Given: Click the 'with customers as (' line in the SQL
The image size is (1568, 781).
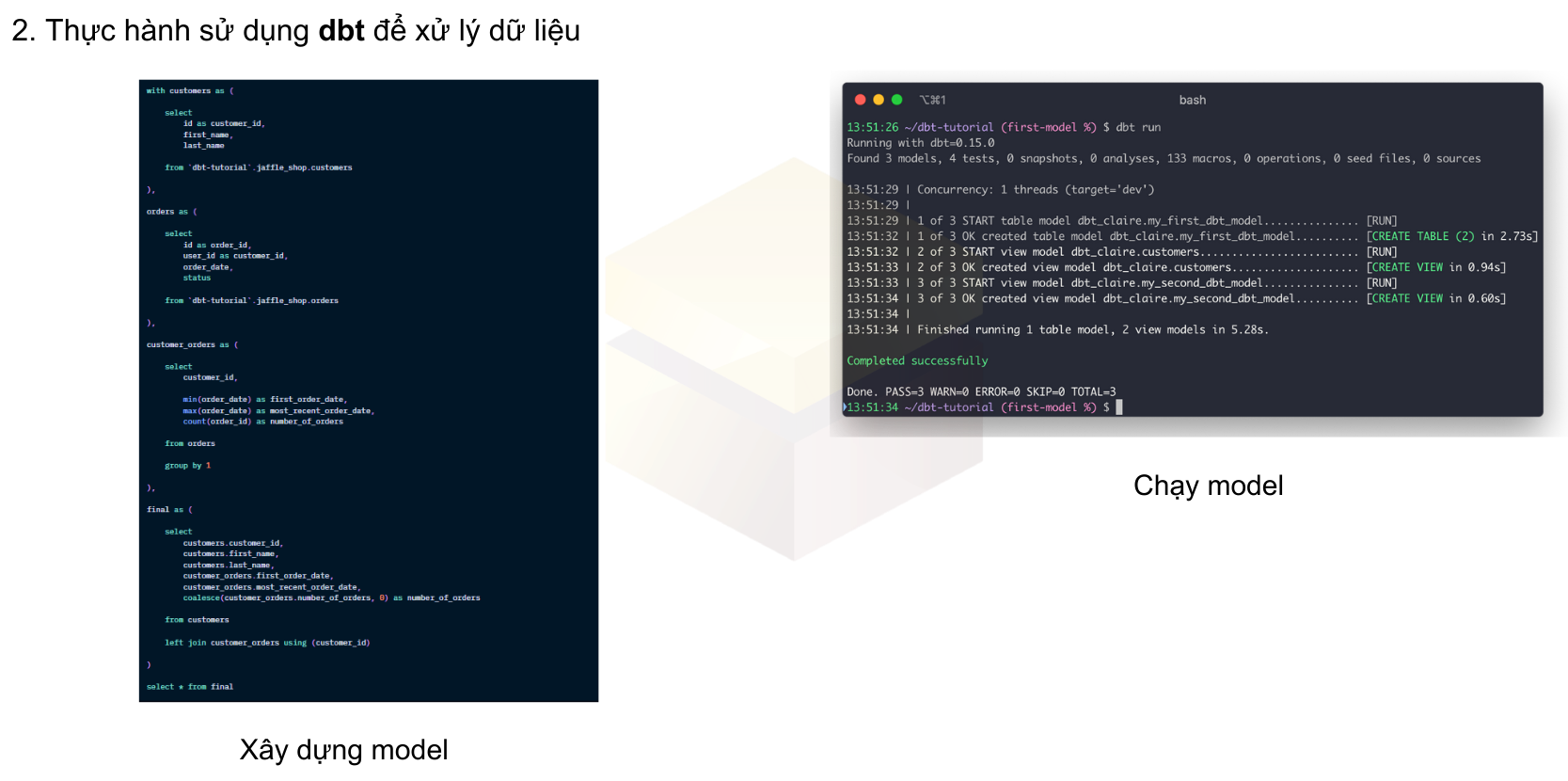Looking at the screenshot, I should pyautogui.click(x=190, y=91).
